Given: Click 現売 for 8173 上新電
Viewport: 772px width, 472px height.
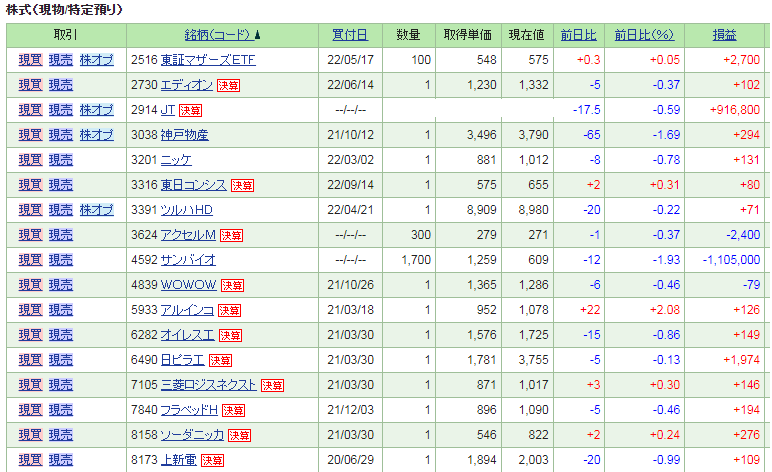Looking at the screenshot, I should (x=61, y=460).
